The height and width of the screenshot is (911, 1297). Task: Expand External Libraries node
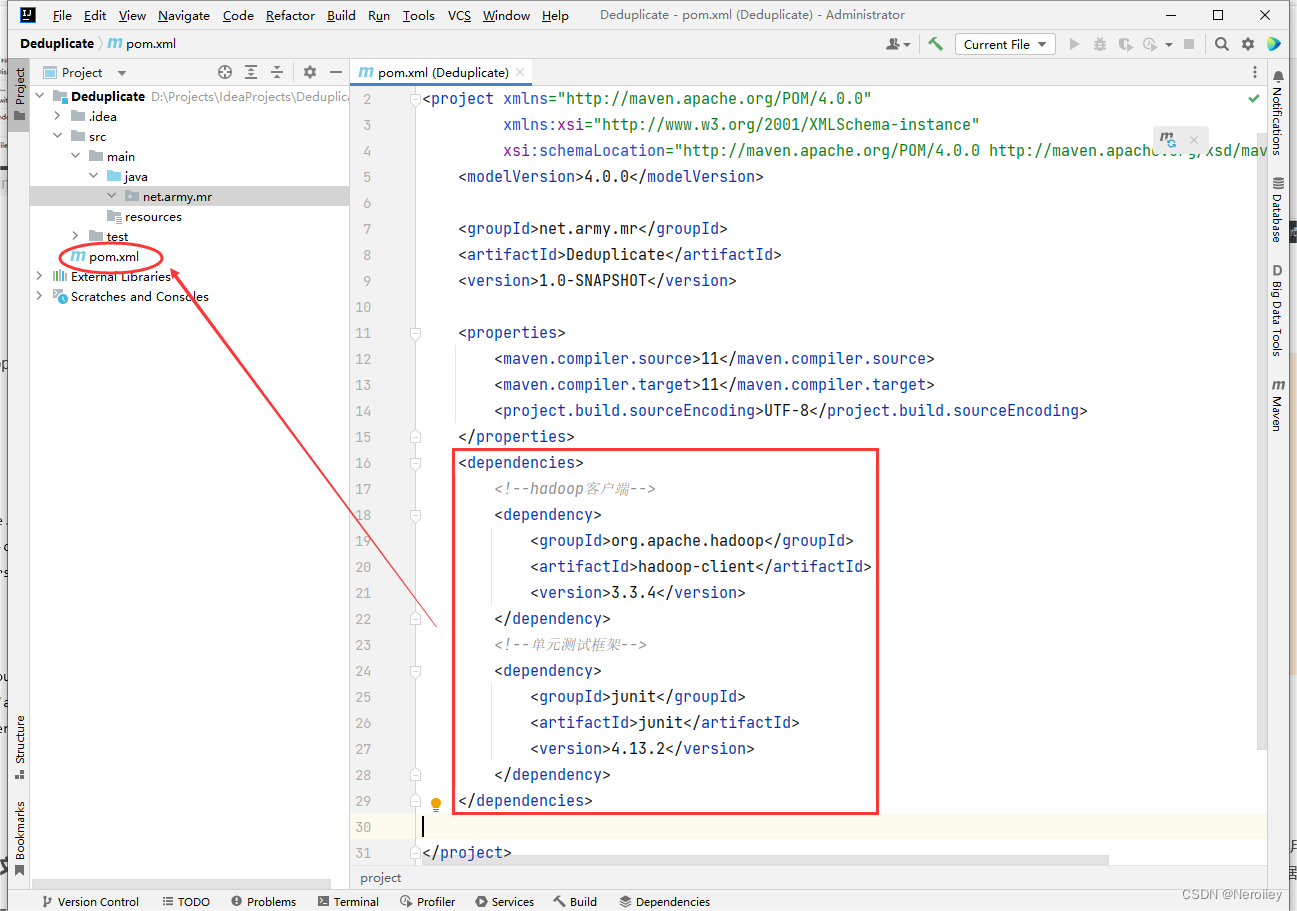point(40,276)
